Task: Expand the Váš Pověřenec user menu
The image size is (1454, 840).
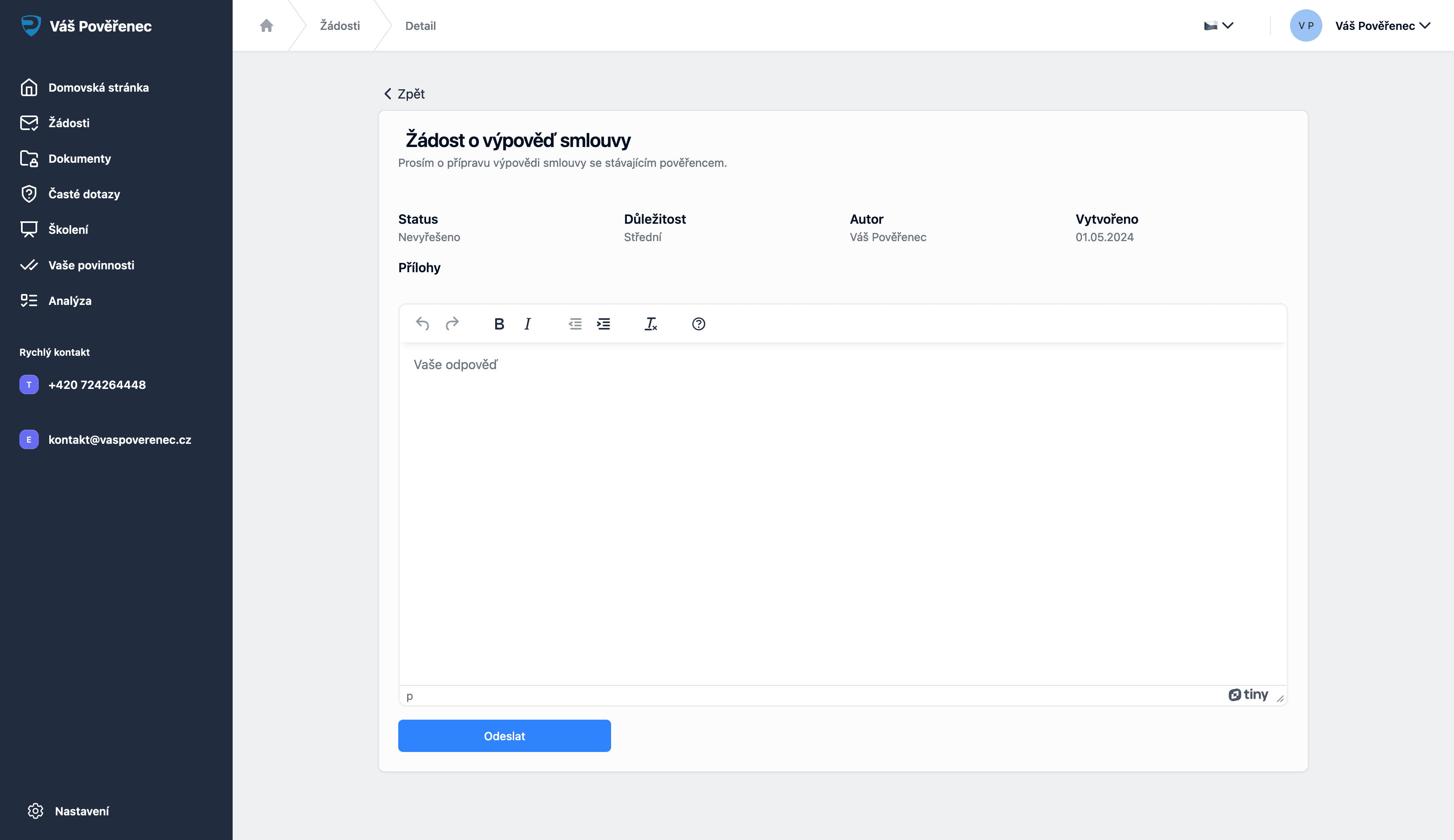Action: point(1383,25)
